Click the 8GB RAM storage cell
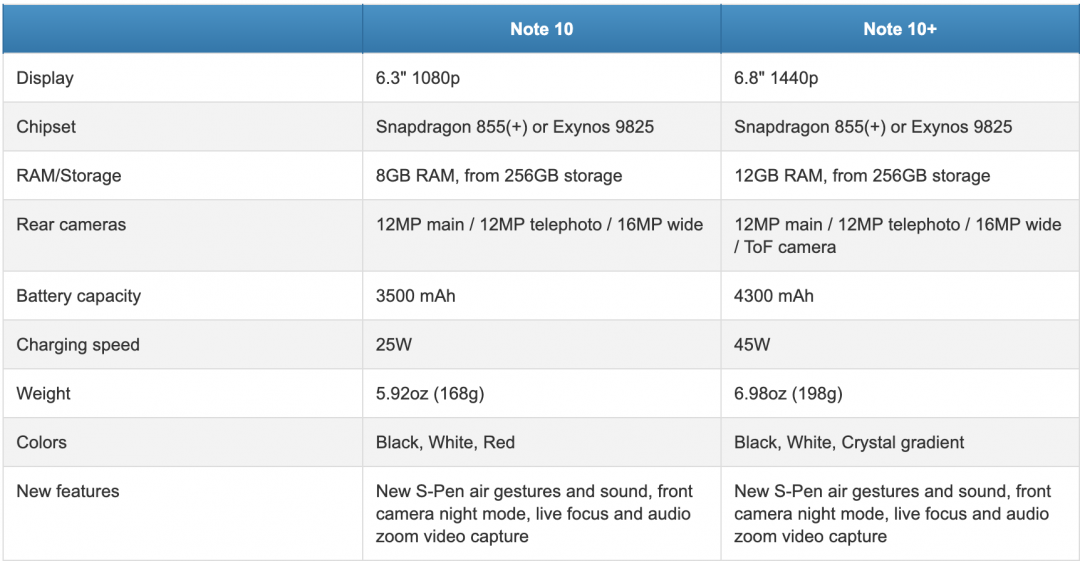This screenshot has height=561, width=1080. coord(499,176)
